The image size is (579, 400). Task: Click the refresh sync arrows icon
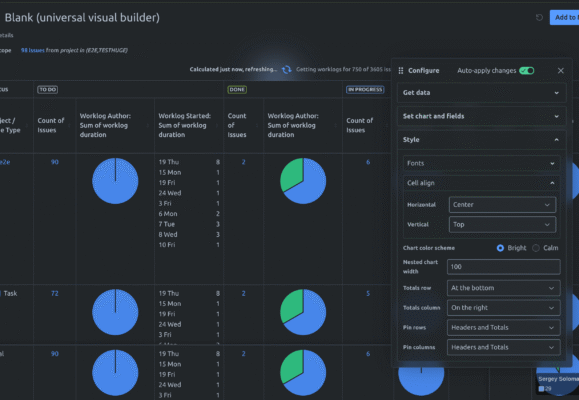[x=287, y=69]
